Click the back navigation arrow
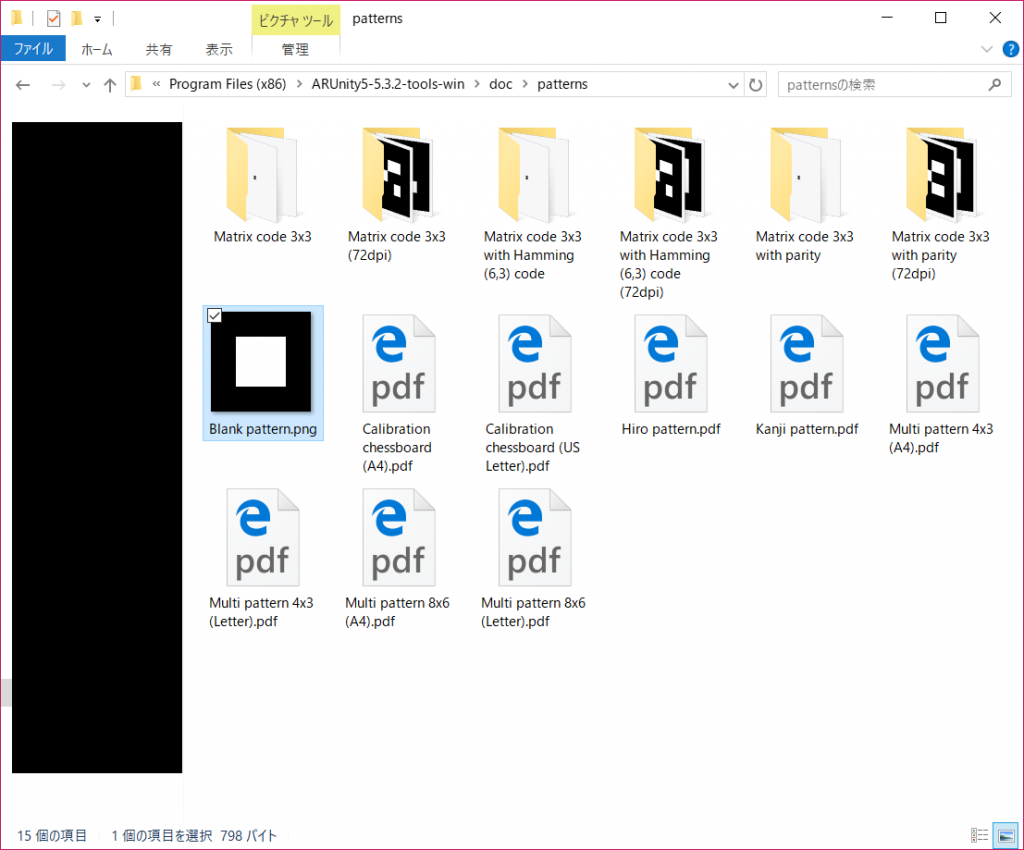The height and width of the screenshot is (850, 1024). coord(22,84)
